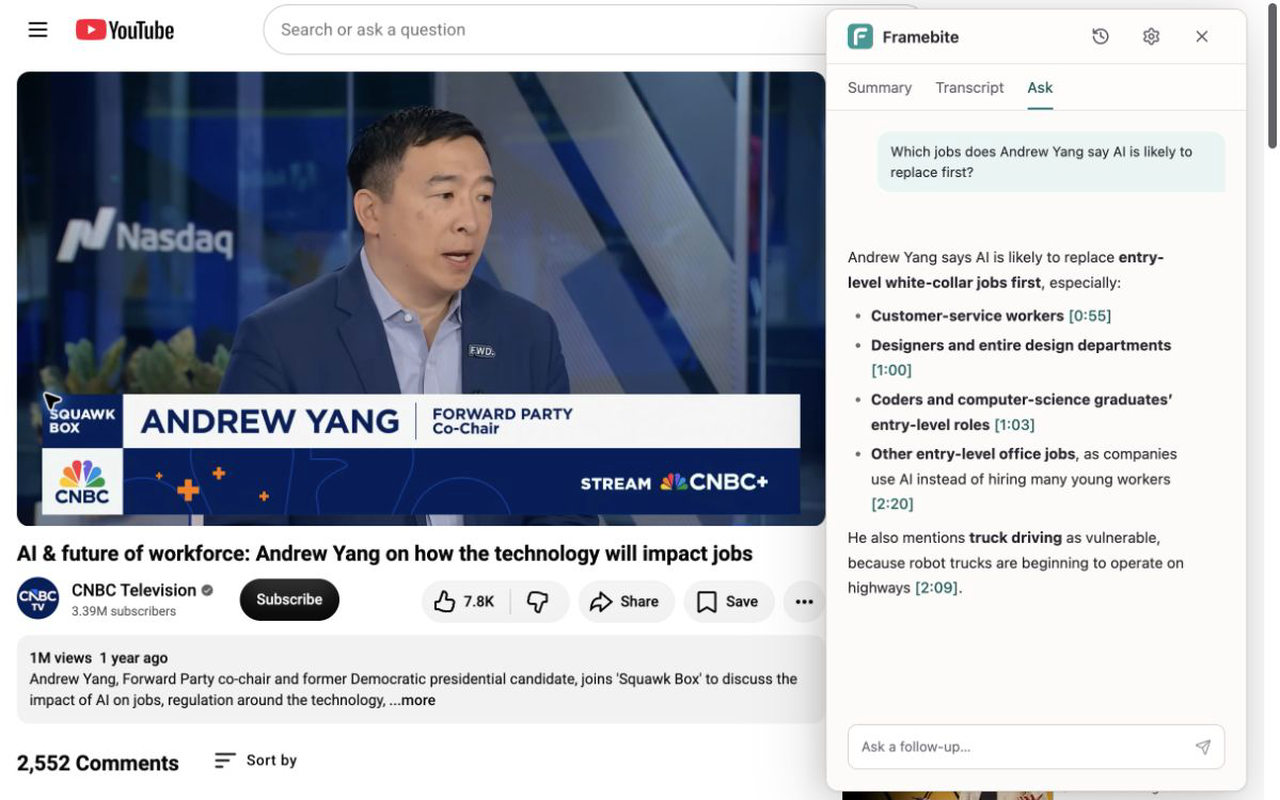Open Framebite settings gear

tap(1151, 37)
